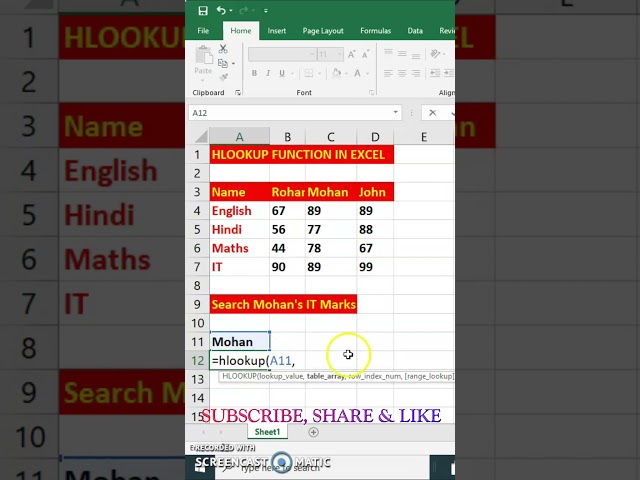Open Customize Quick Access Toolbar menu

point(266,11)
